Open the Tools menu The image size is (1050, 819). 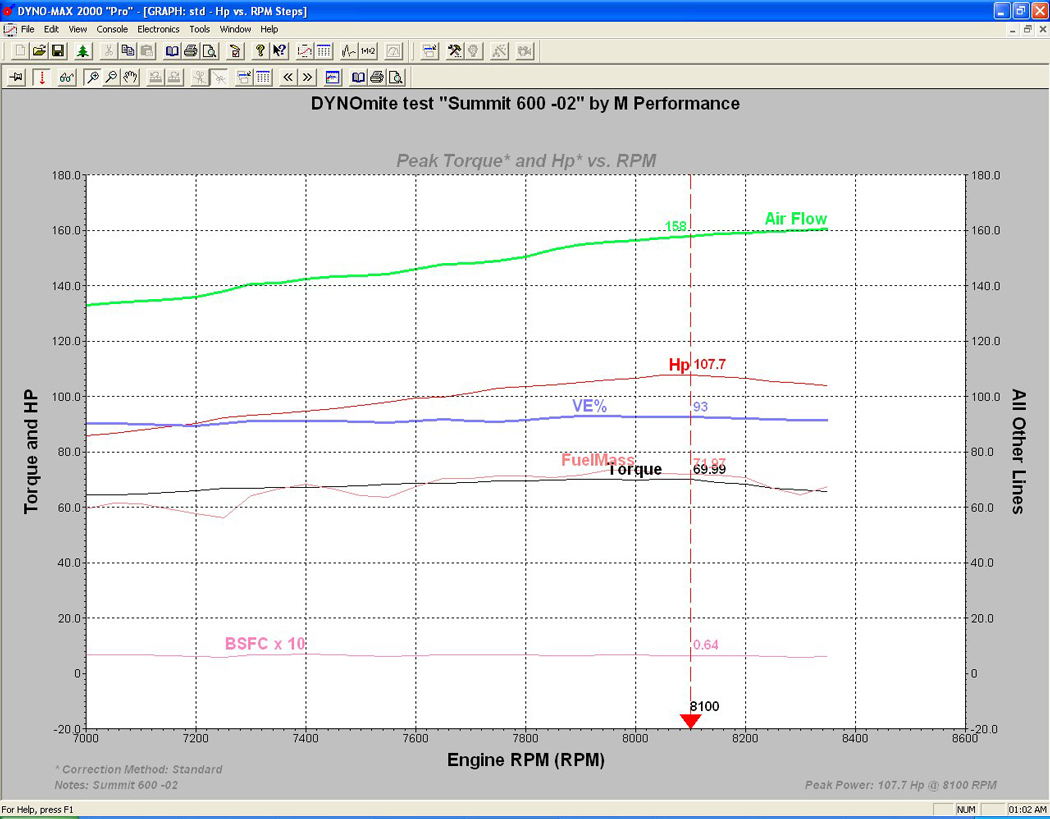point(200,29)
